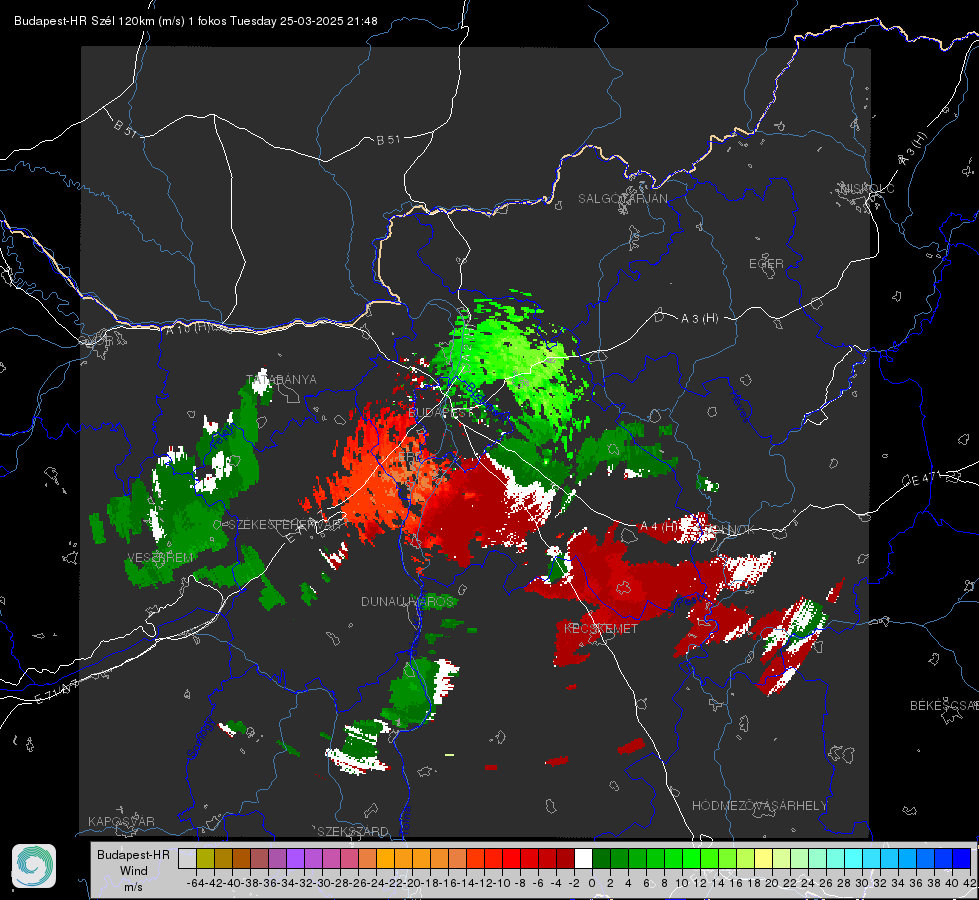Click the VESZPRÉM city label
The image size is (979, 900).
[x=160, y=557]
